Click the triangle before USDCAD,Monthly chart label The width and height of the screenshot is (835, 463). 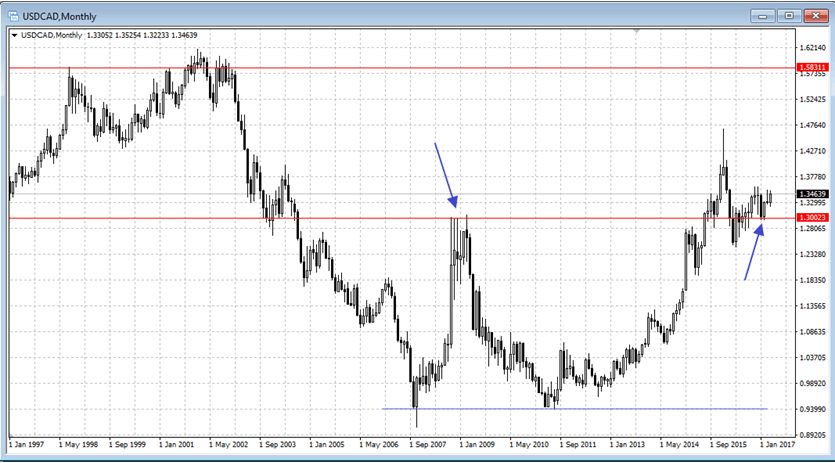13,35
